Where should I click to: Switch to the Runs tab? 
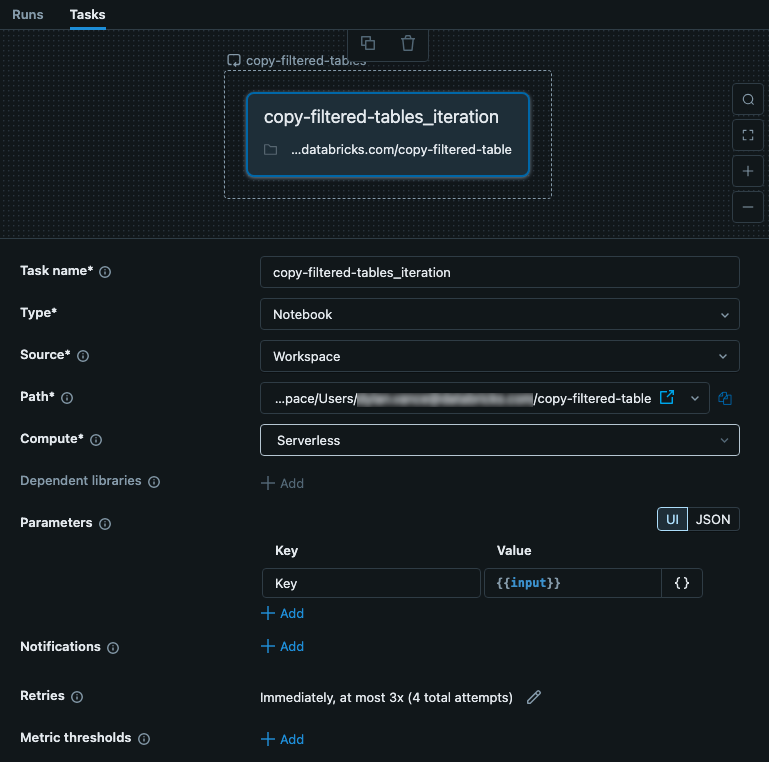27,14
